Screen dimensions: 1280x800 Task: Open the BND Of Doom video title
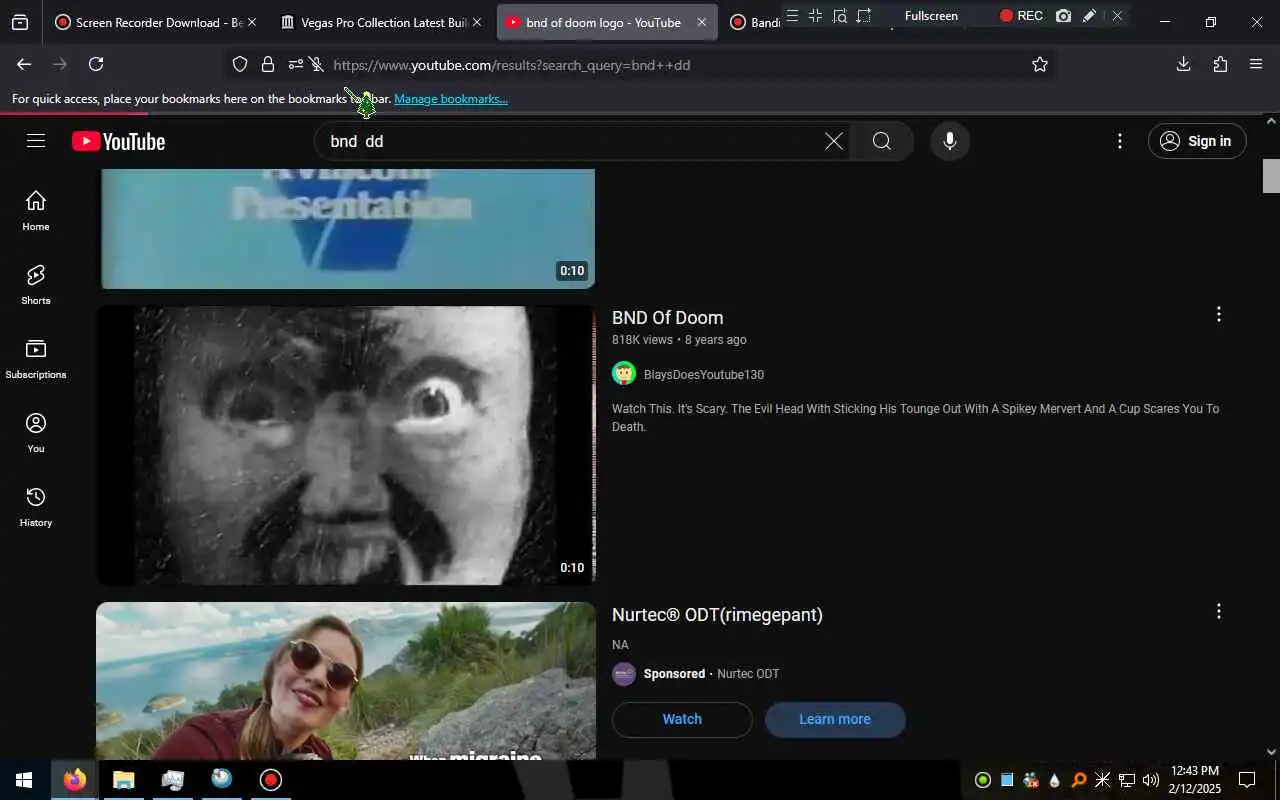click(667, 318)
